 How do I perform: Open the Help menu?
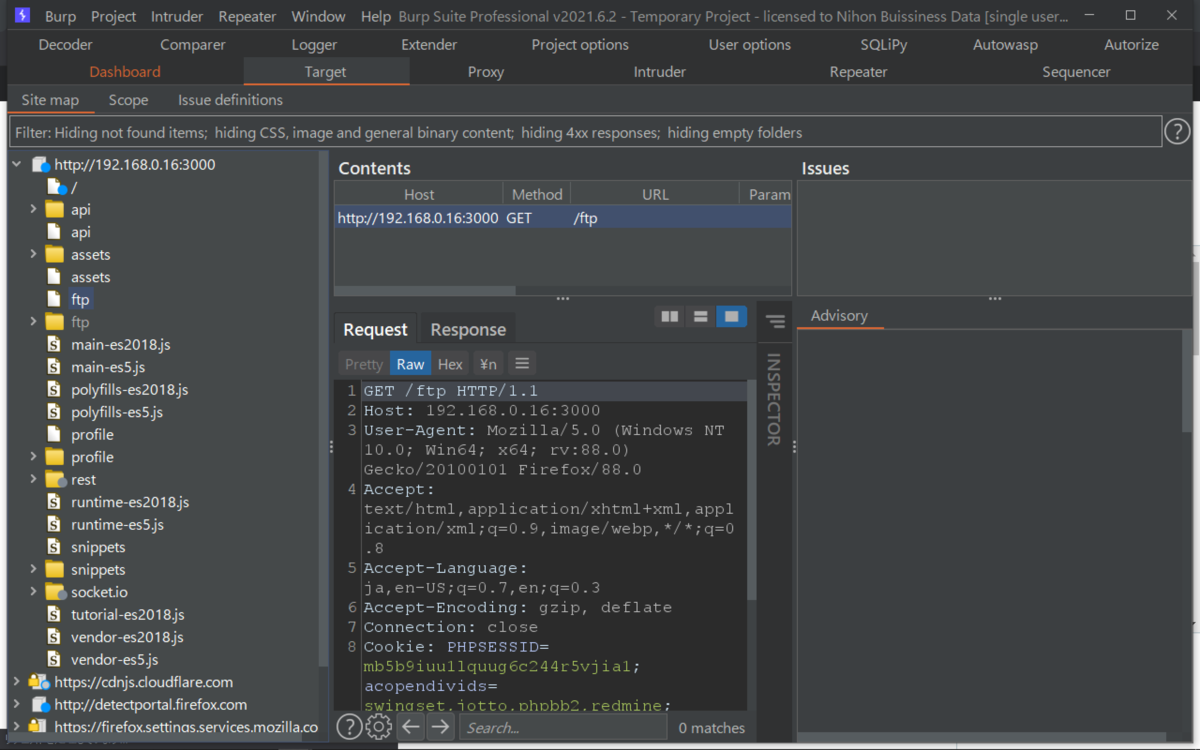[376, 16]
